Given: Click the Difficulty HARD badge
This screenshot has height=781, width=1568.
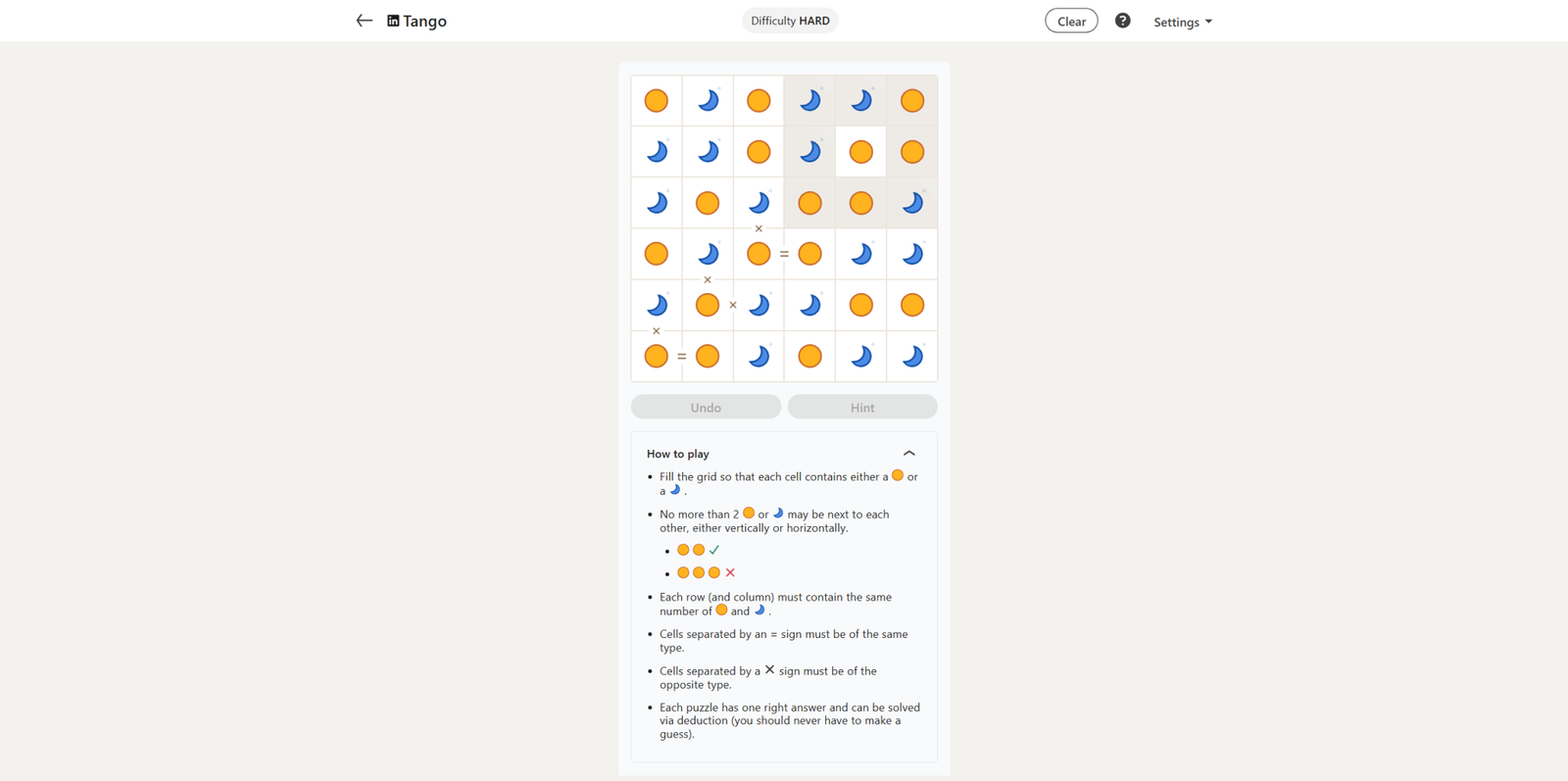Looking at the screenshot, I should coord(790,21).
